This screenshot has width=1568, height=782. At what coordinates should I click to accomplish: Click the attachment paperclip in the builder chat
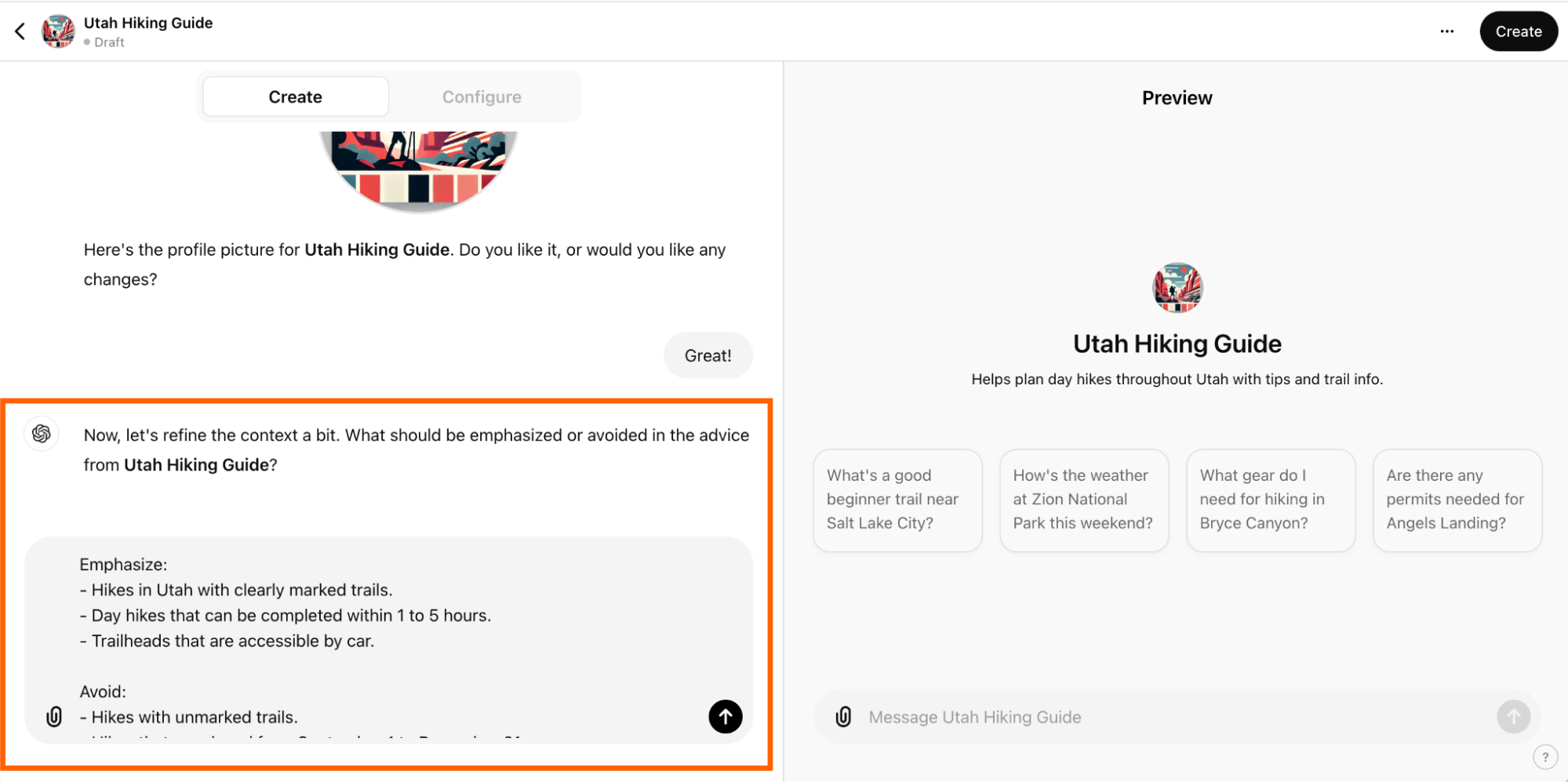tap(54, 716)
